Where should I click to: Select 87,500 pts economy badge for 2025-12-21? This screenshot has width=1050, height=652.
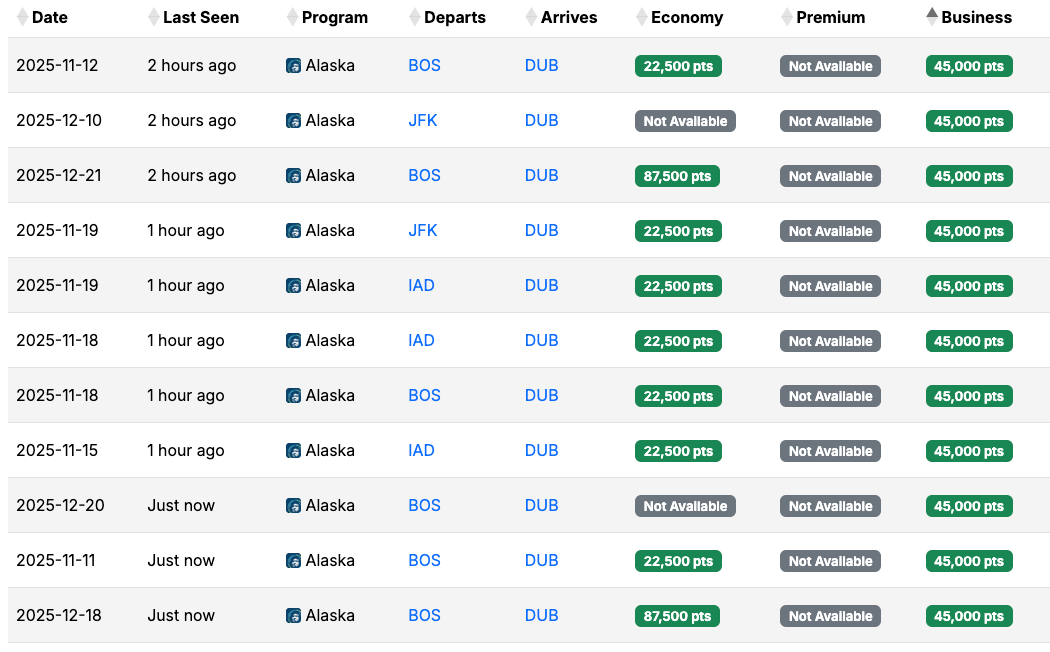point(677,176)
